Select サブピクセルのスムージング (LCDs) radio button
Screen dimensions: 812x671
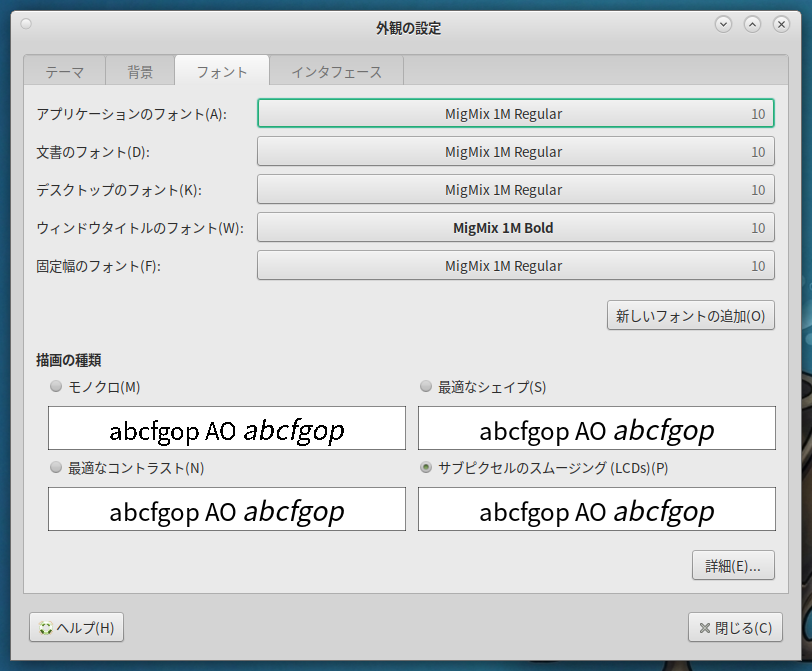tap(426, 468)
